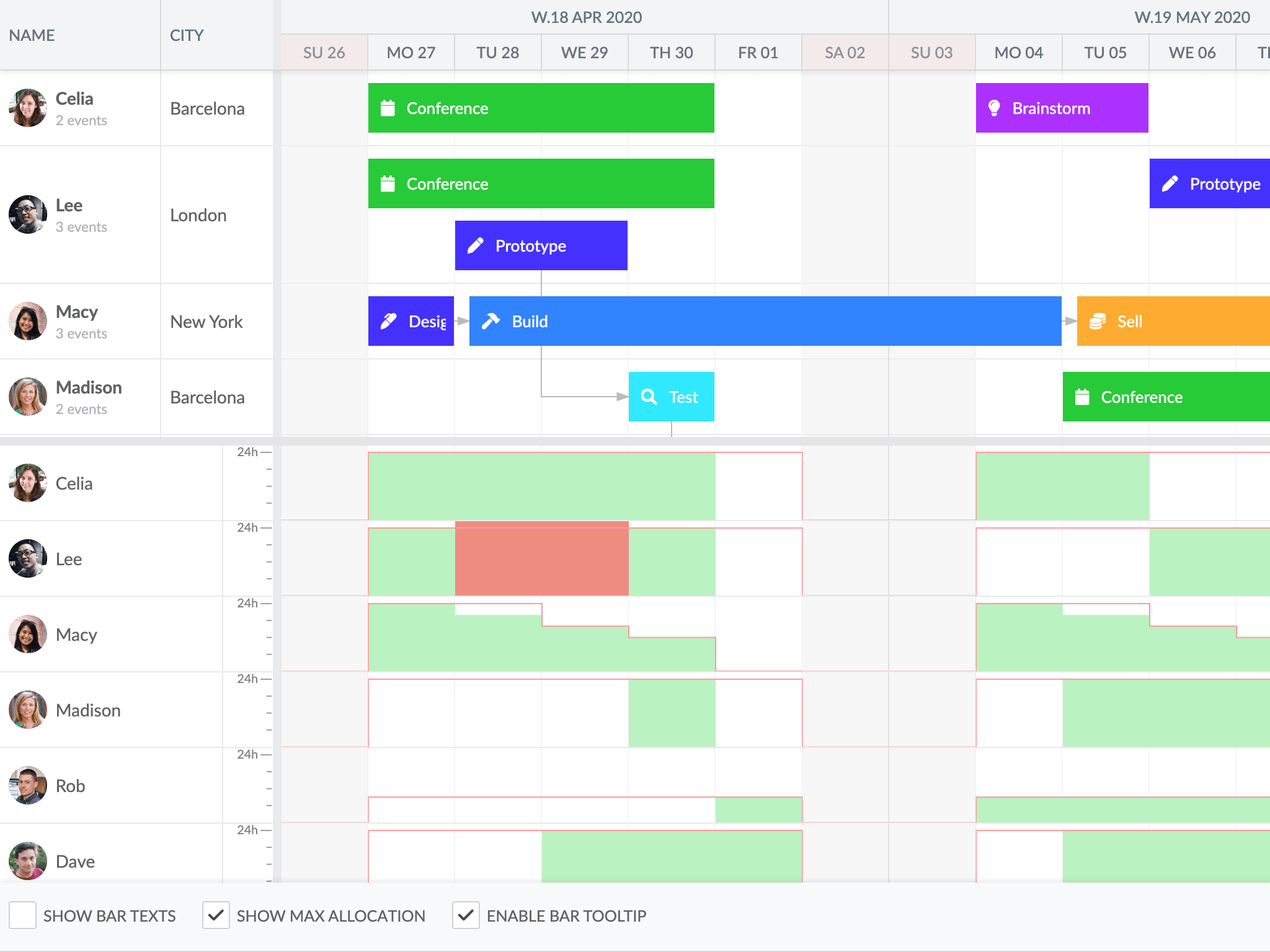Click Dave's avatar in the histogram list
The width and height of the screenshot is (1270, 952).
(x=28, y=860)
